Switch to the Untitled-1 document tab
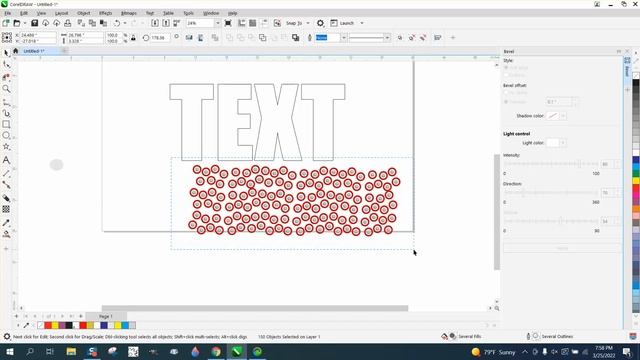This screenshot has width=640, height=360. [33, 51]
